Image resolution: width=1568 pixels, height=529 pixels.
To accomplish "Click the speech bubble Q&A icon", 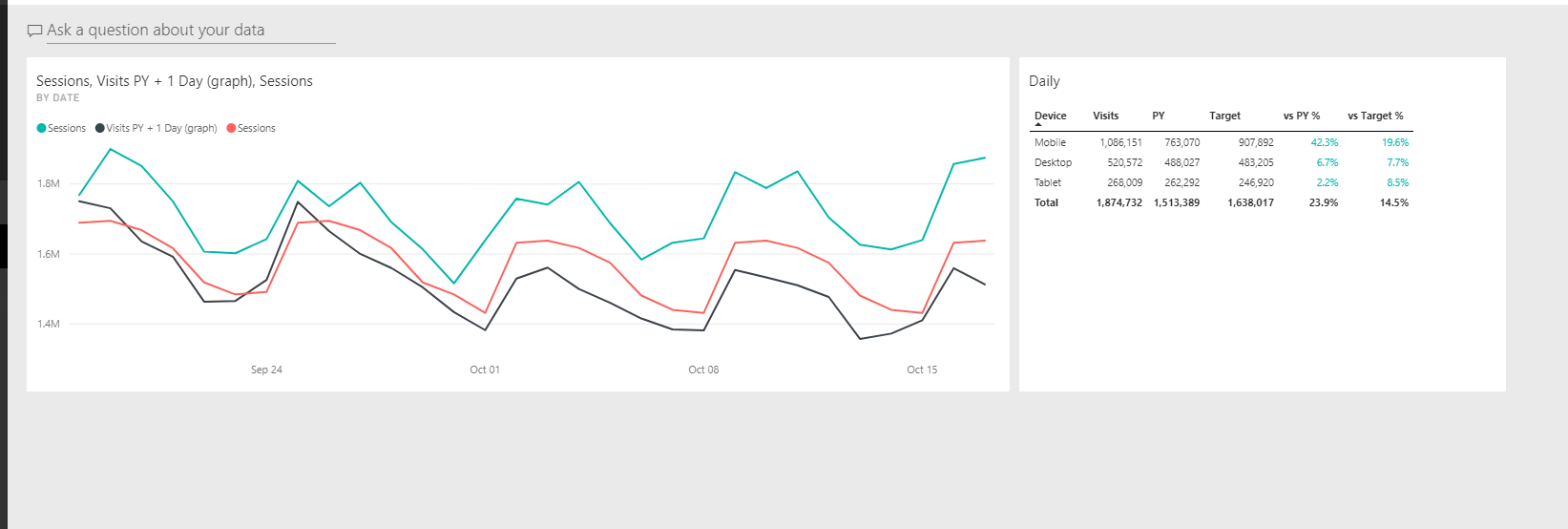I will [35, 32].
